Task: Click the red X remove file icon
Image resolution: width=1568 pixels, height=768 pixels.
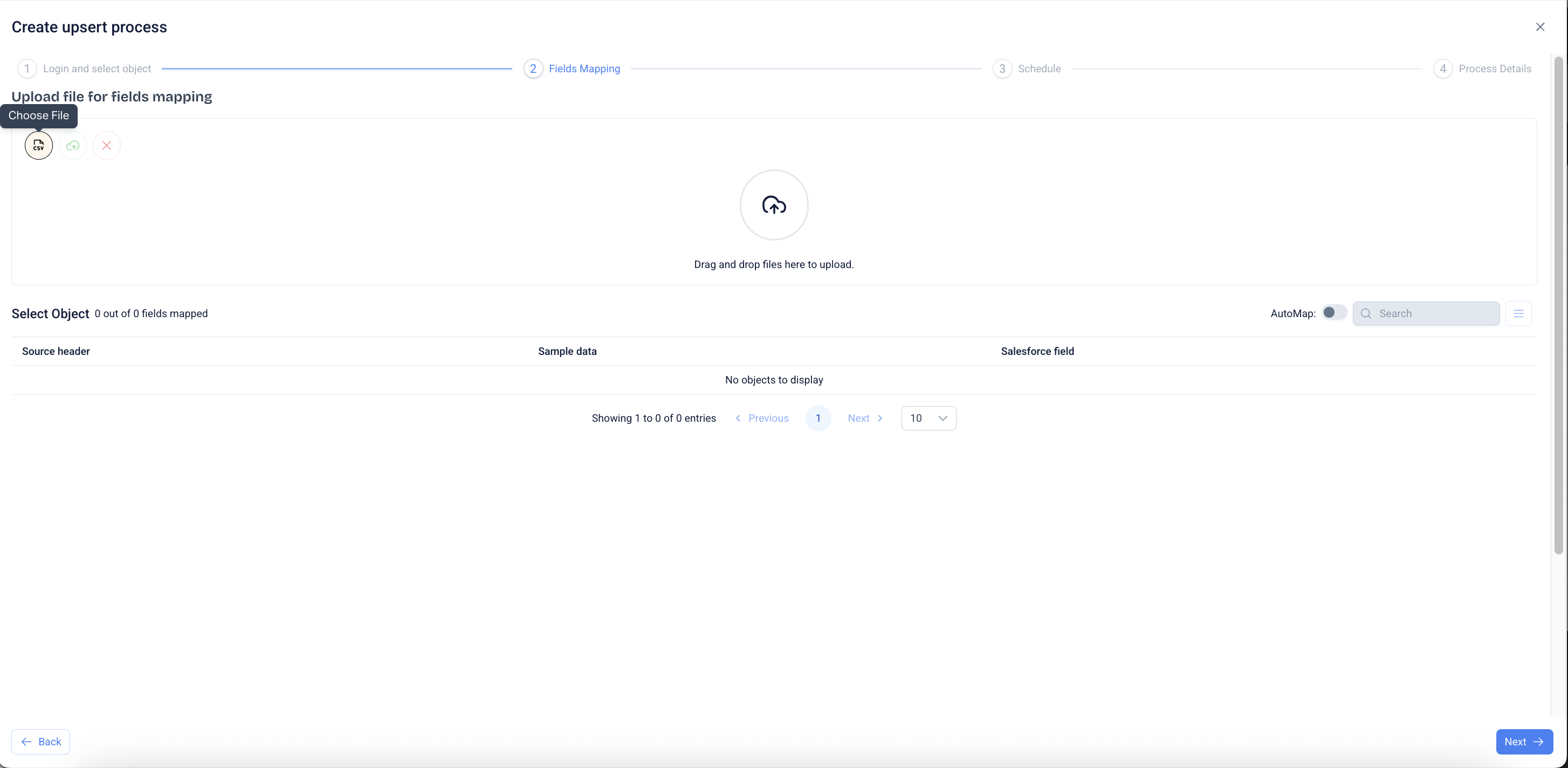Action: point(107,146)
